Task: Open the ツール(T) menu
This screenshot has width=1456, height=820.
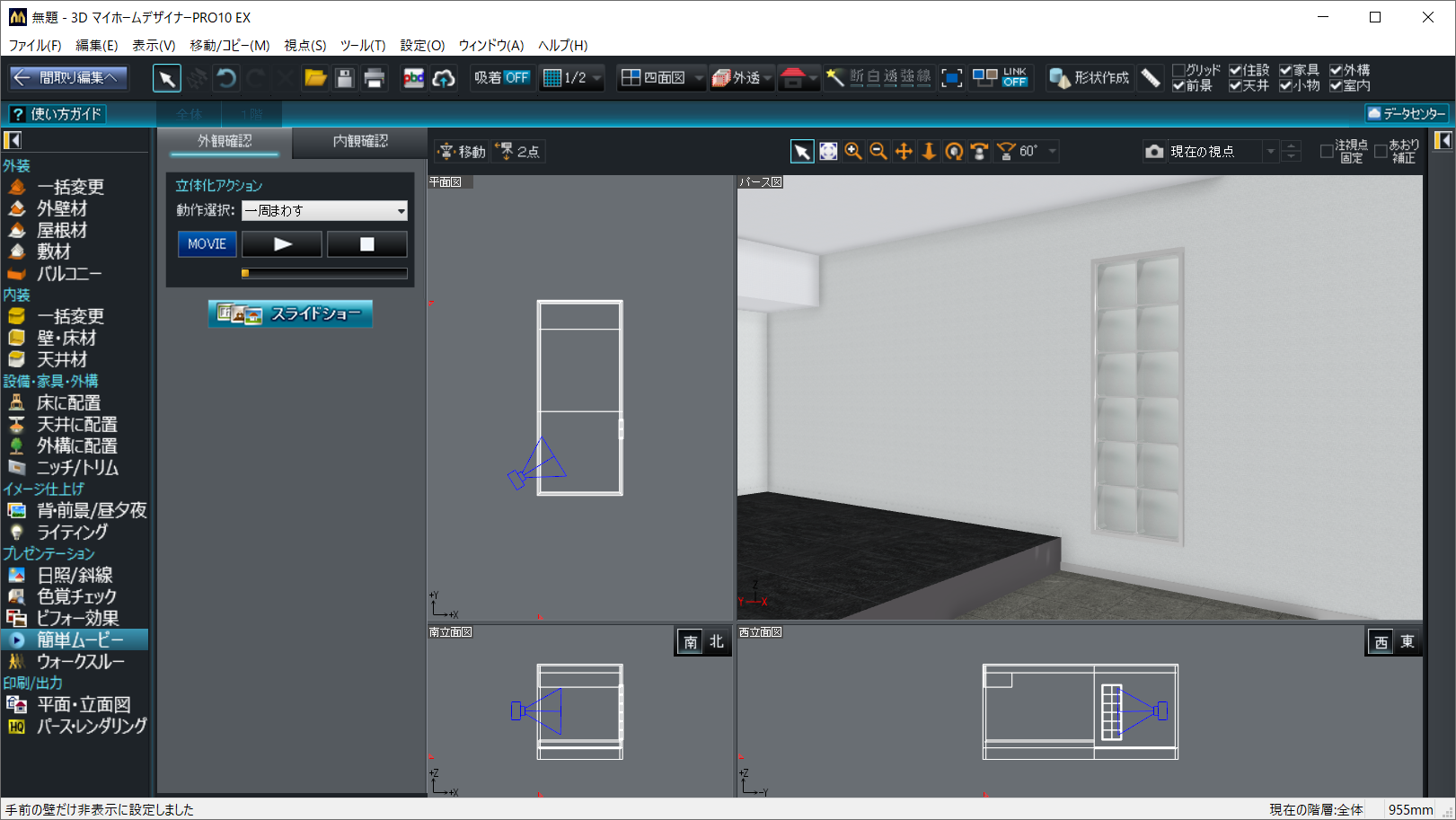Action: (x=363, y=45)
